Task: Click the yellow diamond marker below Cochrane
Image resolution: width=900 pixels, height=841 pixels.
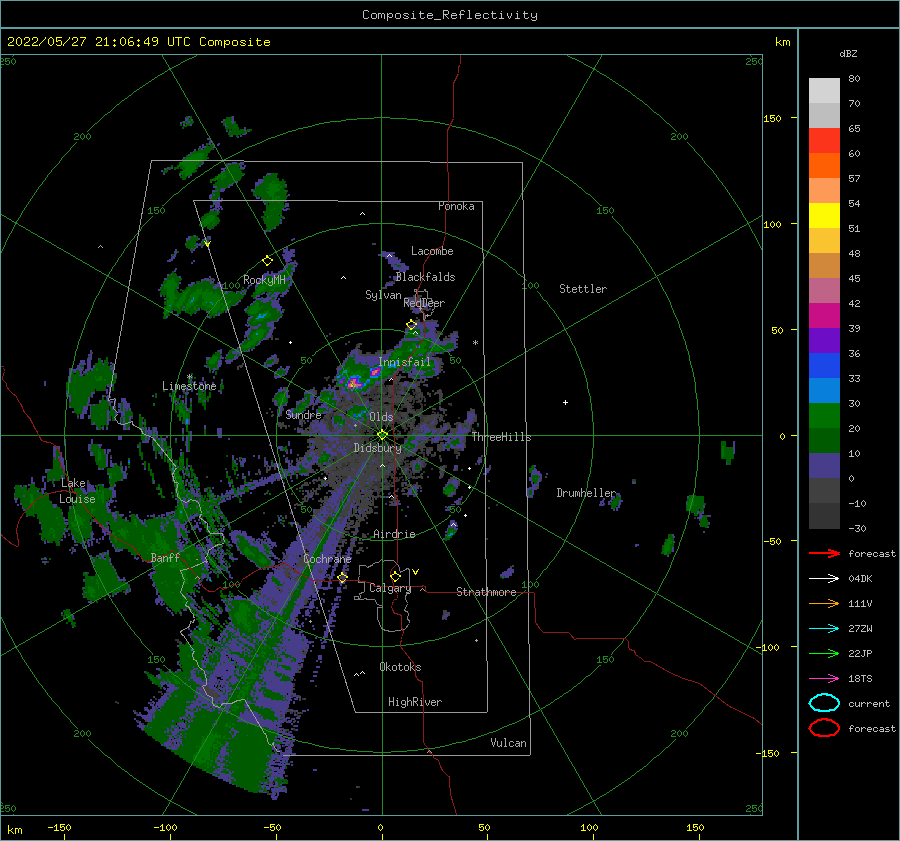Action: pyautogui.click(x=343, y=578)
